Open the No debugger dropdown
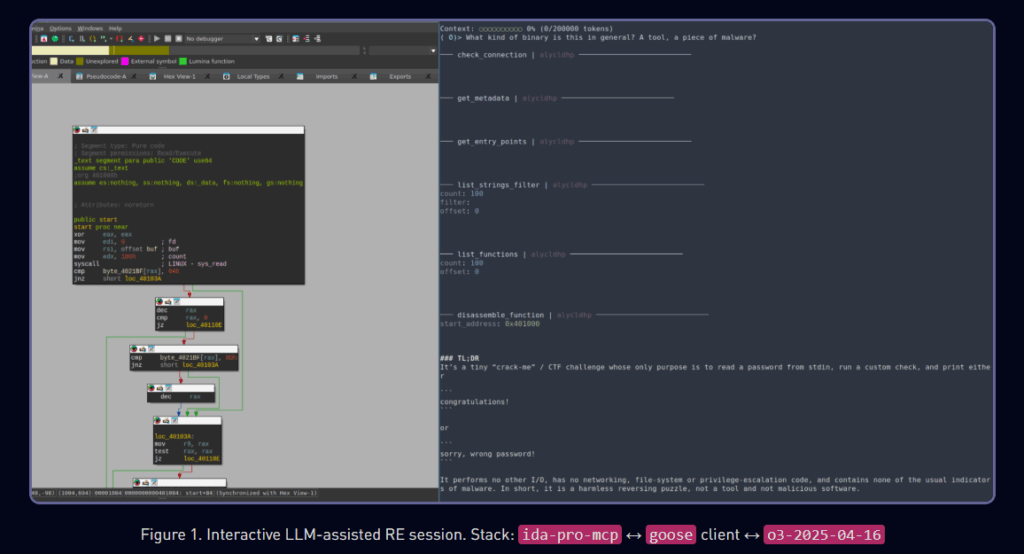The width and height of the screenshot is (1024, 554). coord(223,39)
